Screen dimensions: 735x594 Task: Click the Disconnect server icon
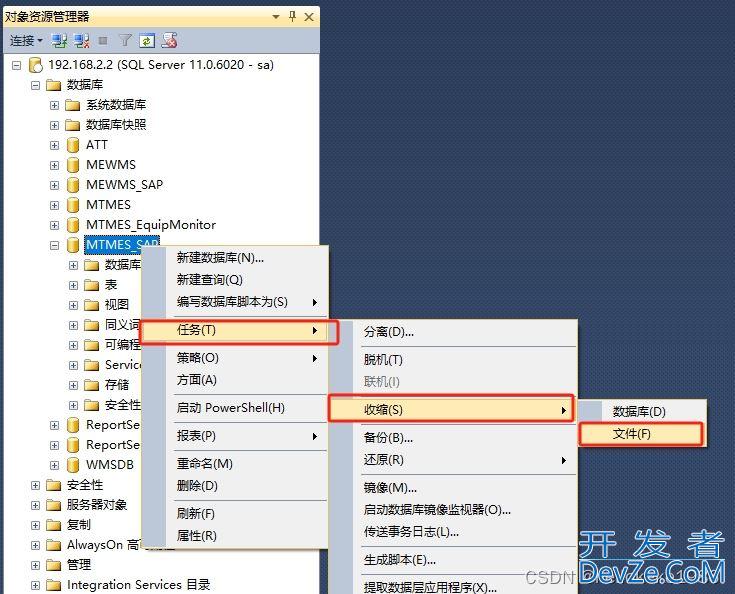click(82, 41)
